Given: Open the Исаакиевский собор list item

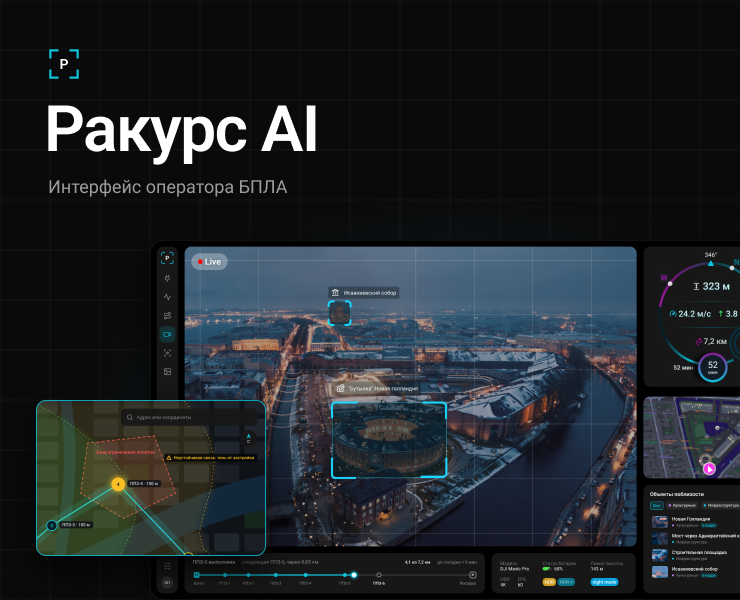Looking at the screenshot, I should pyautogui.click(x=695, y=572).
